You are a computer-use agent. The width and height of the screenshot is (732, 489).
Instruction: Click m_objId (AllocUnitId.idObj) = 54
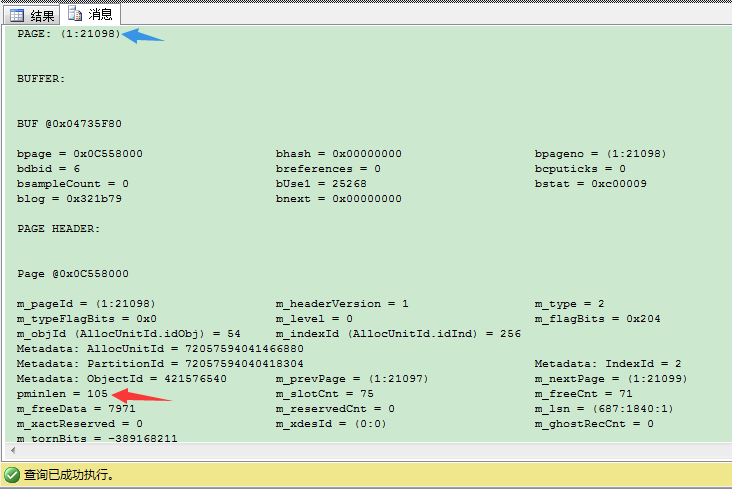click(x=129, y=333)
